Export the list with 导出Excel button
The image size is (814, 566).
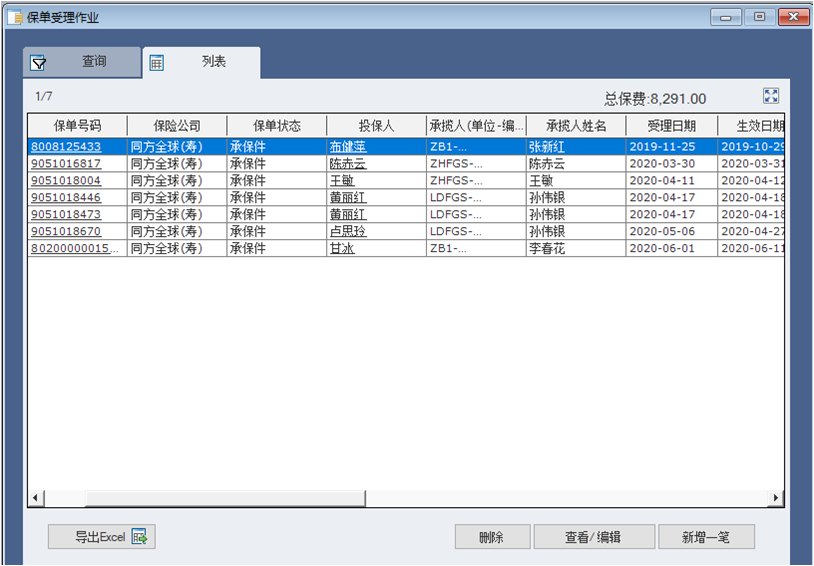tap(102, 537)
